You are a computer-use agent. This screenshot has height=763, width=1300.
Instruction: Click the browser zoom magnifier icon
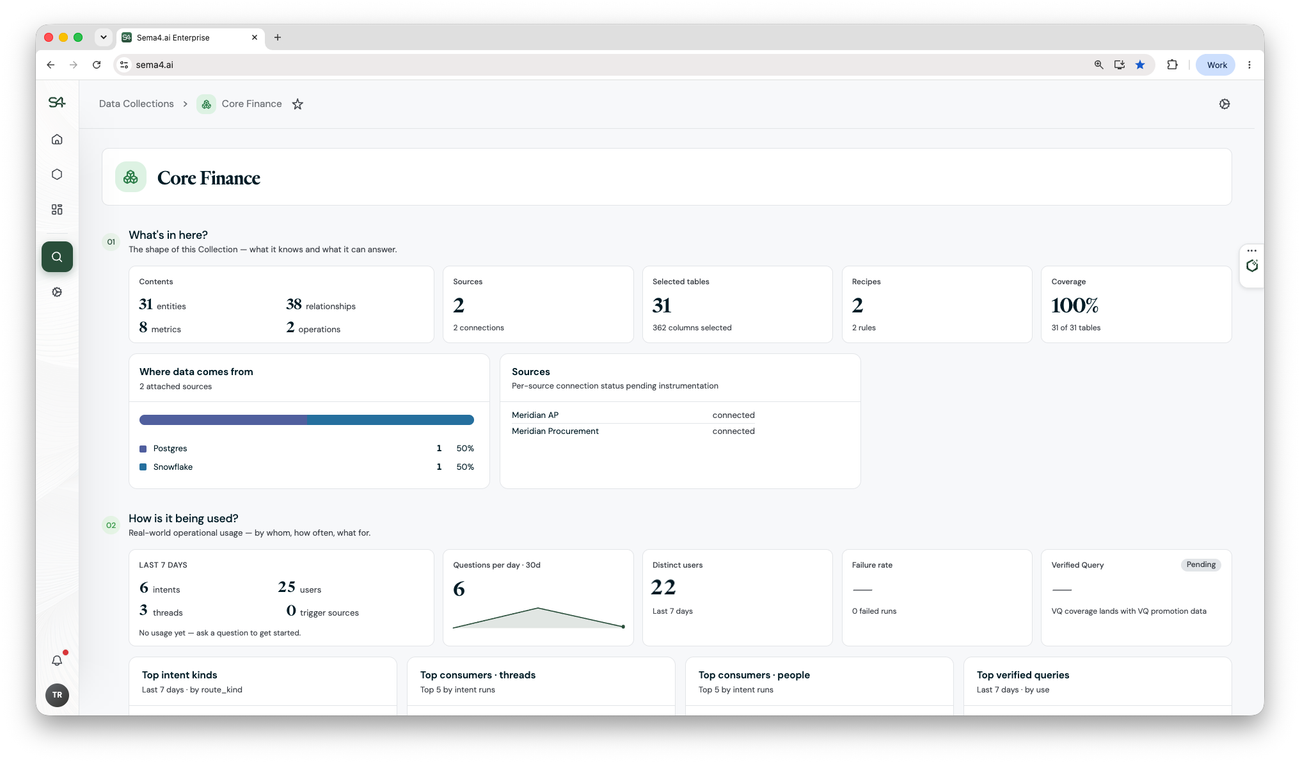coord(1098,65)
